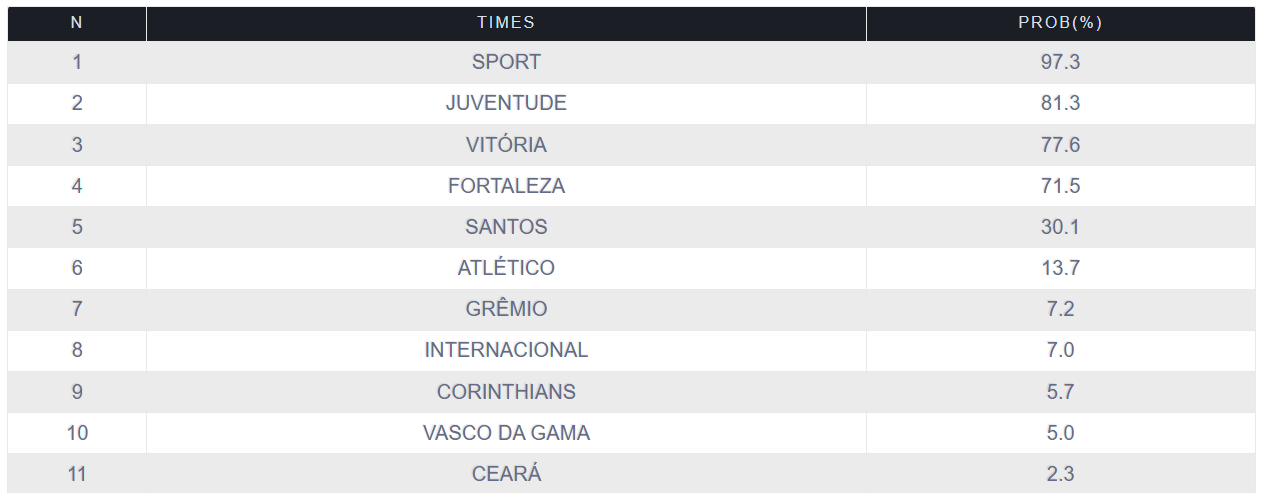1261x493 pixels.
Task: Select the SANTOS team cell
Action: (x=506, y=227)
